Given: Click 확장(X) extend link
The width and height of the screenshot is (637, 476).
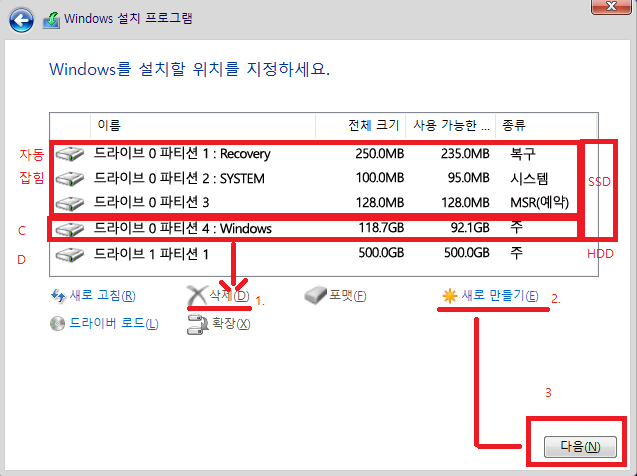Looking at the screenshot, I should click(x=231, y=324).
